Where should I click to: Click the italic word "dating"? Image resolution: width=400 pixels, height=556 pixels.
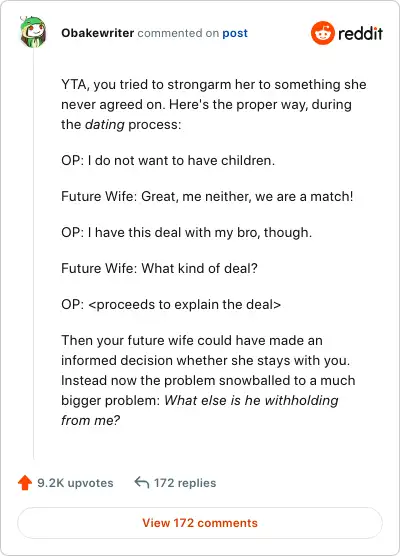tap(105, 125)
